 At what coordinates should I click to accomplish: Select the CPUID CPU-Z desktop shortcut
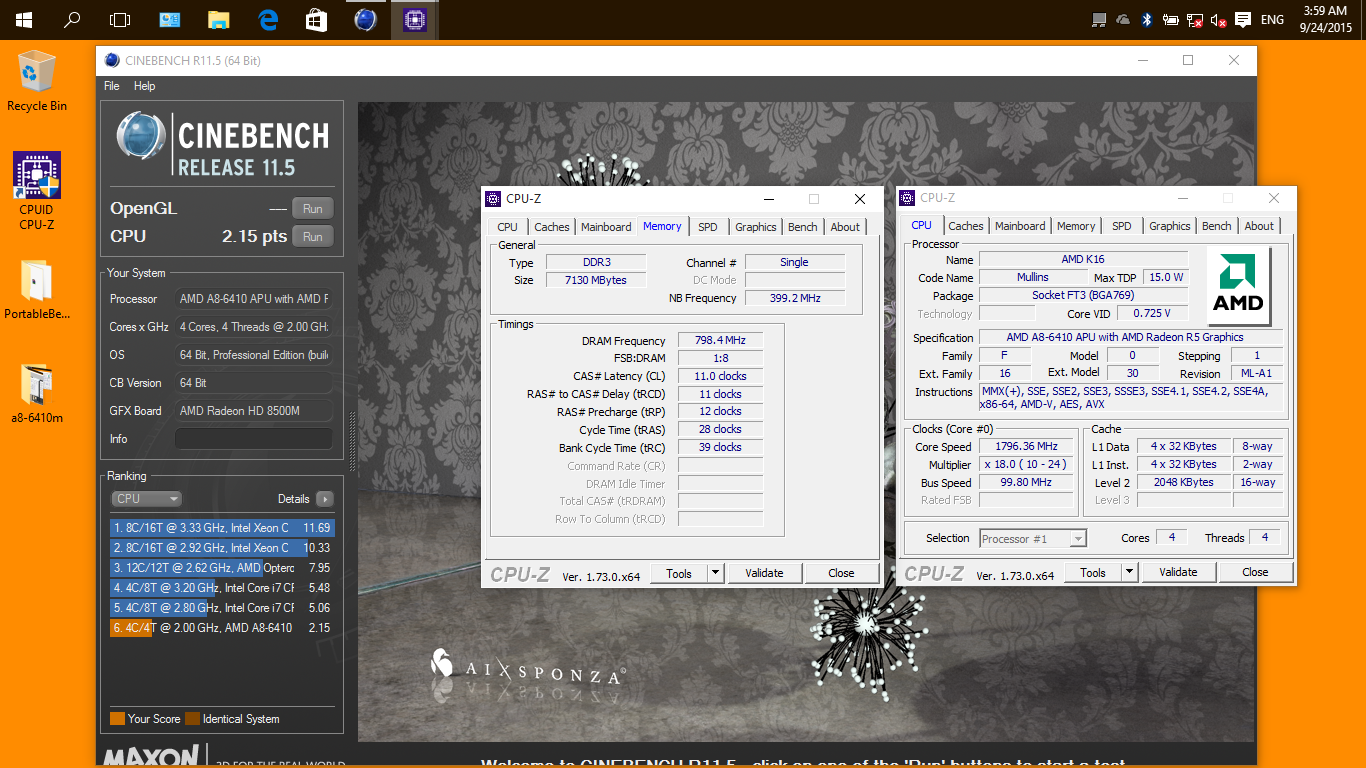(37, 191)
